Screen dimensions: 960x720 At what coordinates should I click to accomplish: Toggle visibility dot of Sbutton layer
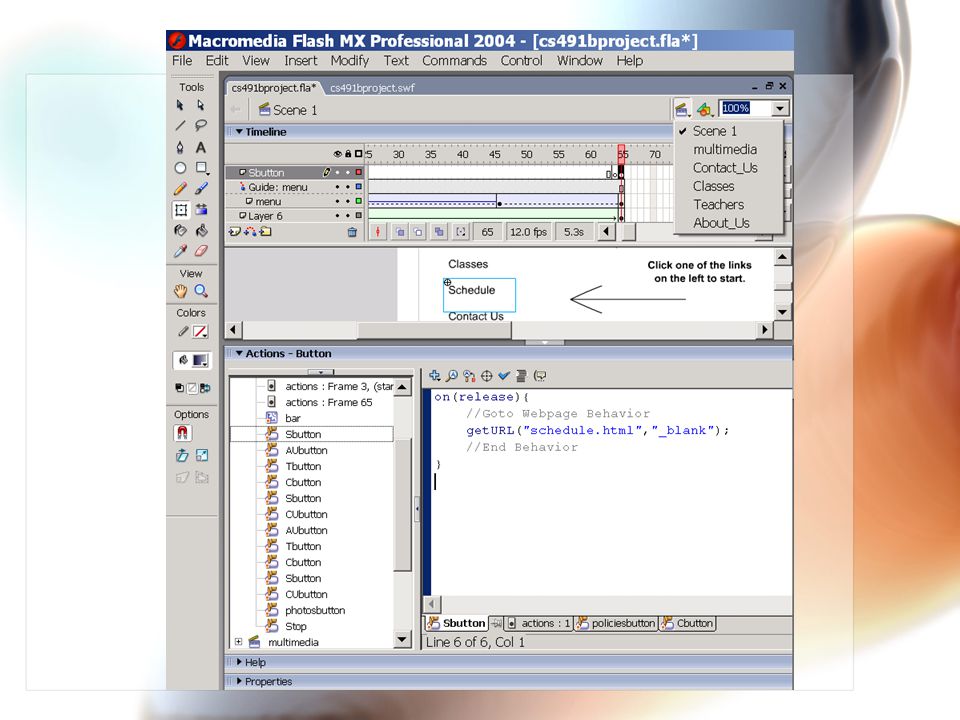[x=337, y=173]
